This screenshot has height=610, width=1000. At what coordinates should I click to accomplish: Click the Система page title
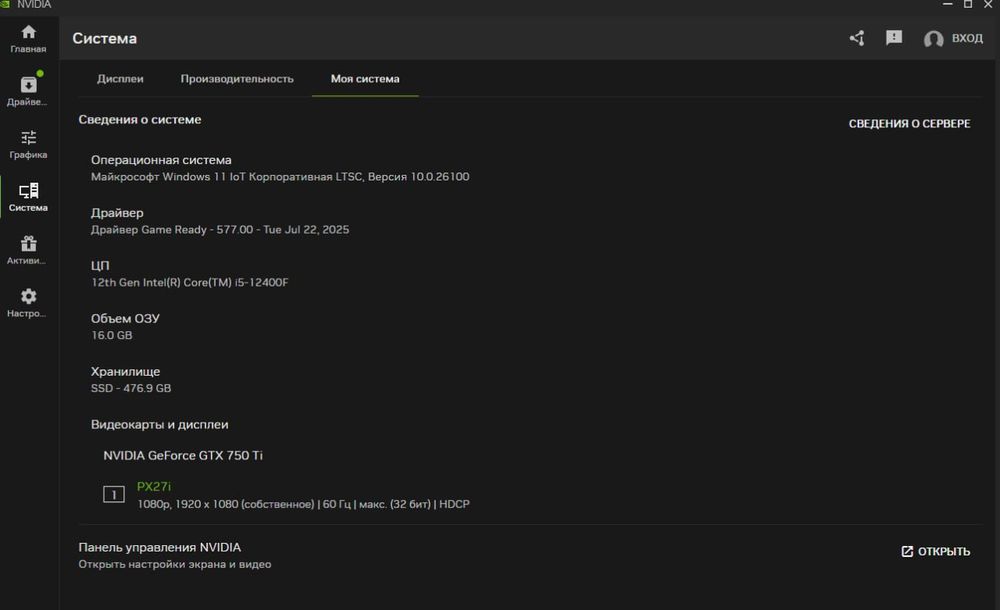pyautogui.click(x=105, y=38)
